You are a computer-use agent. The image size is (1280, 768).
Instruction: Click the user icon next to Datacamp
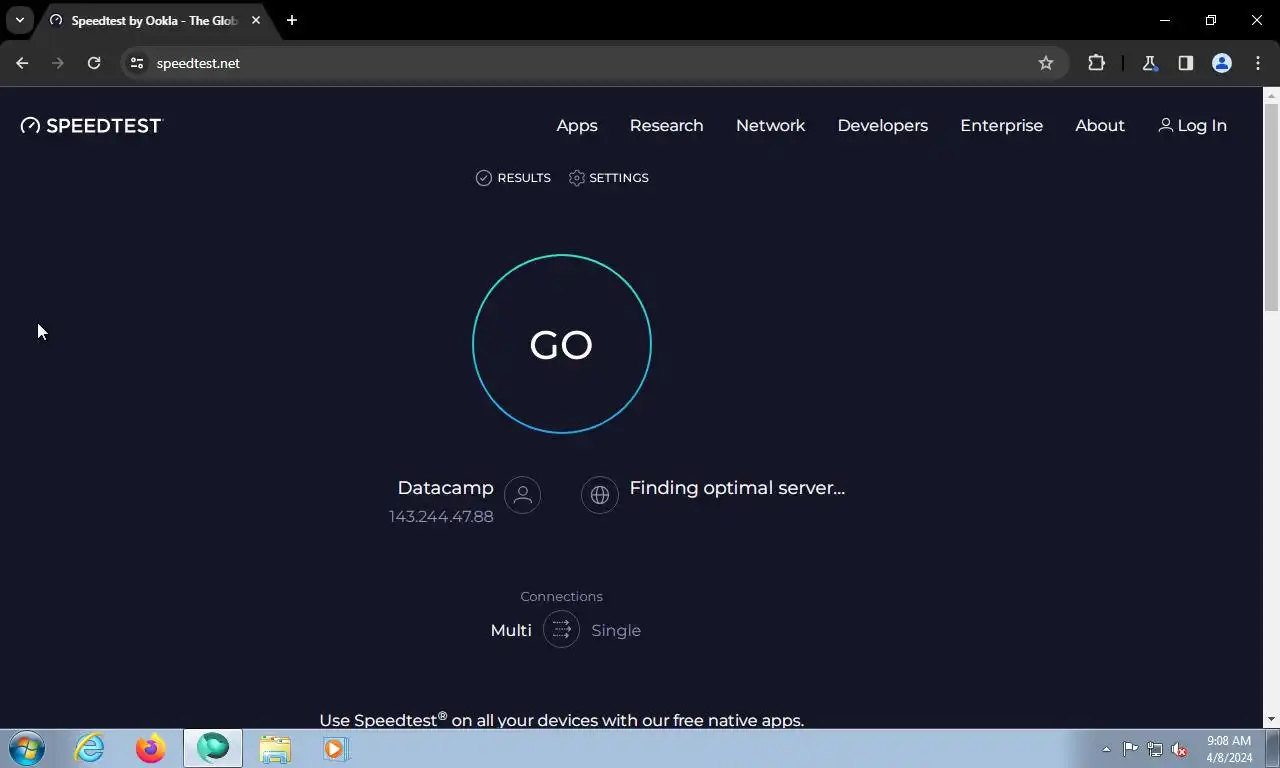coord(522,494)
